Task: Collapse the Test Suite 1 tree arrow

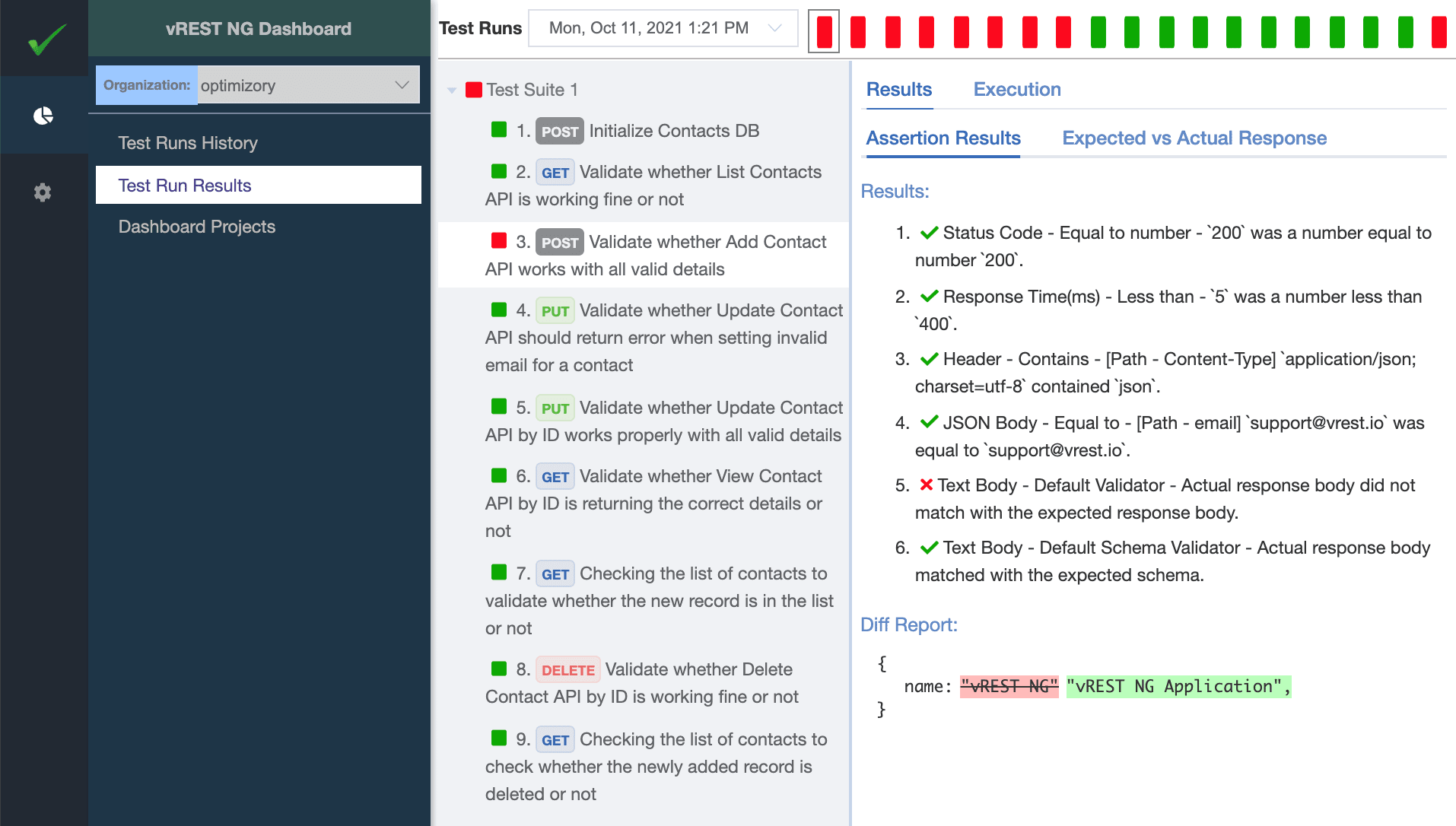Action: pos(452,91)
